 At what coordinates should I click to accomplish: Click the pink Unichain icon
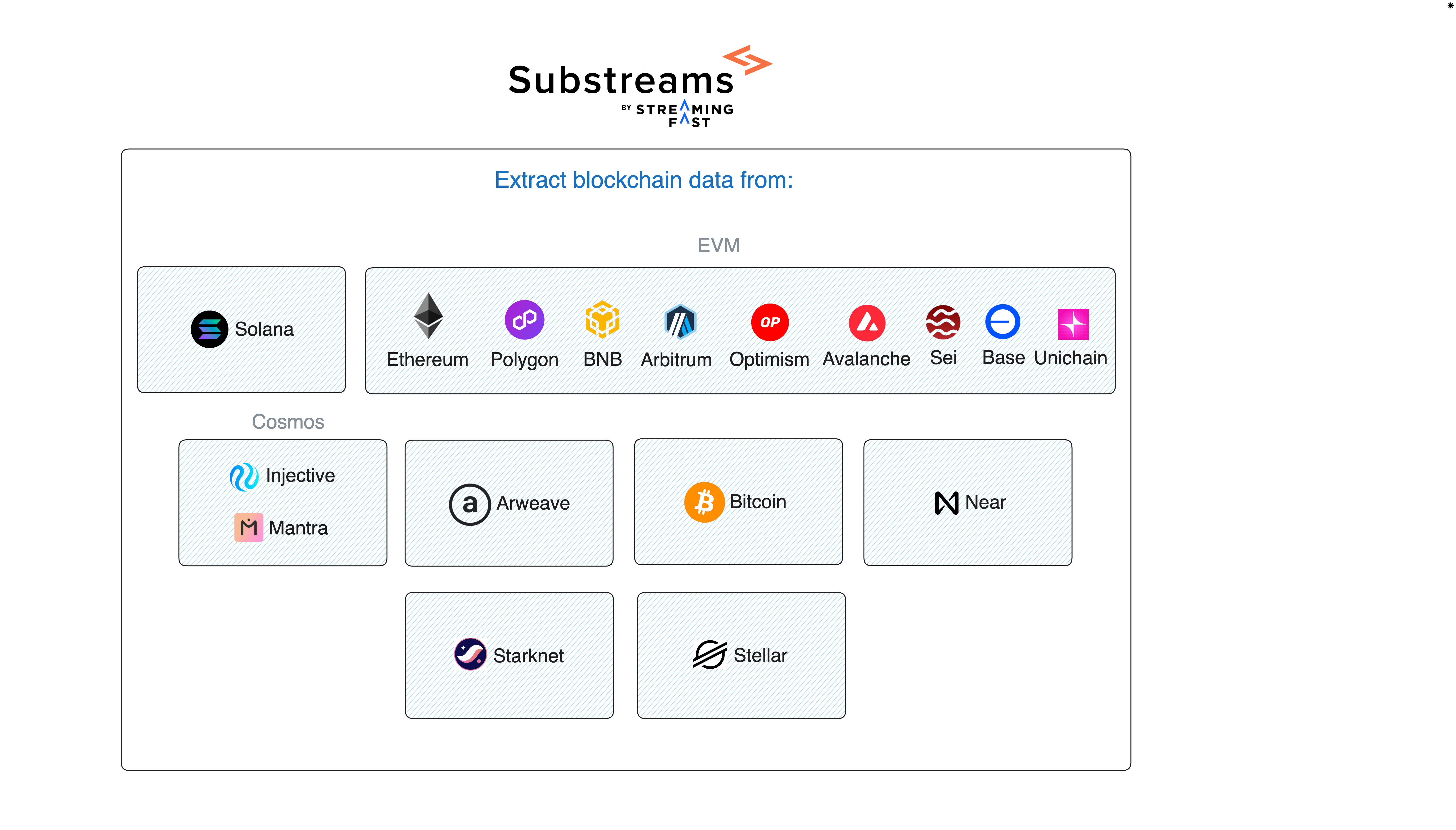[1072, 324]
